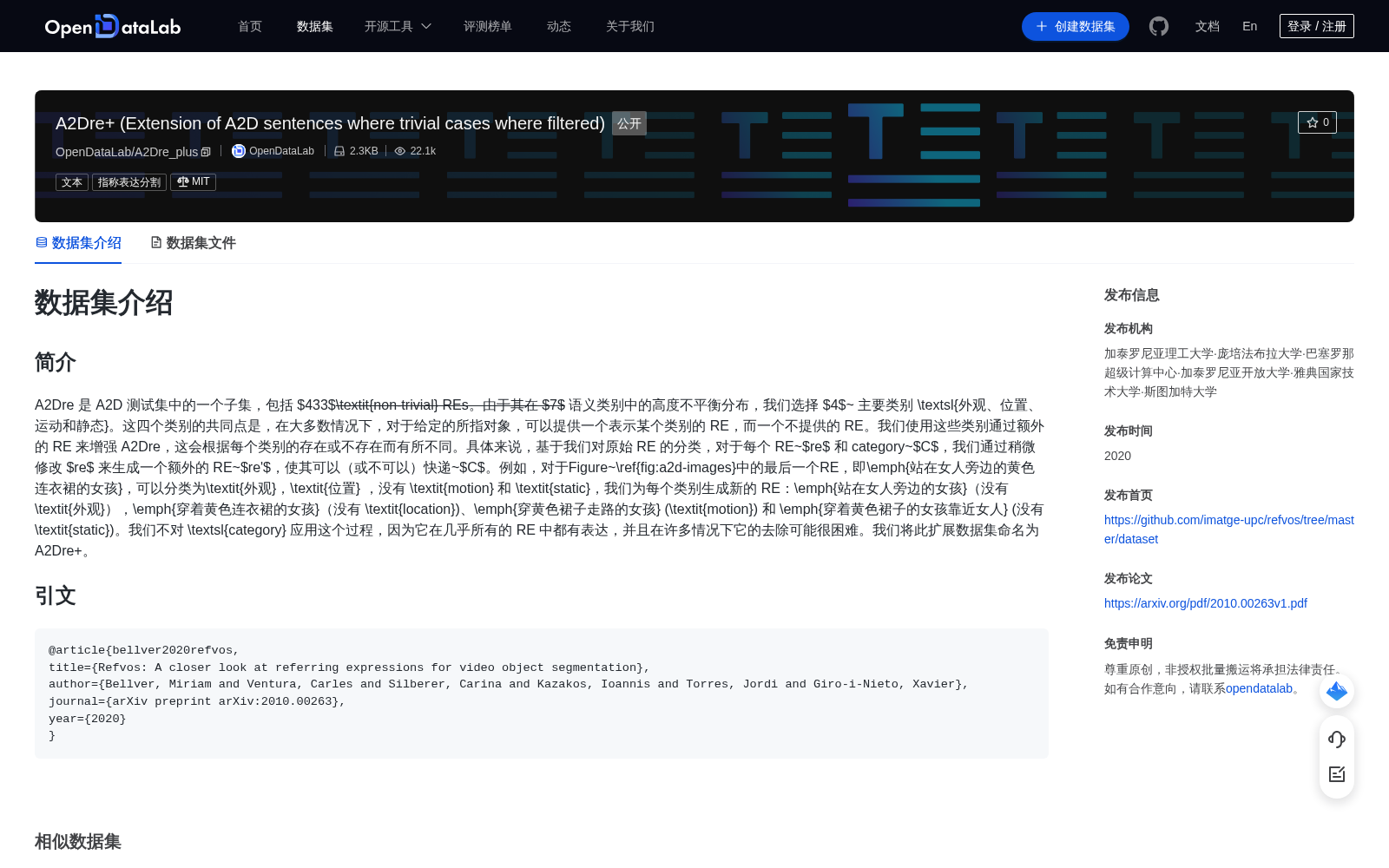Screen dimensions: 1389x868
Task: Click the 文本 tag
Action: pyautogui.click(x=72, y=182)
